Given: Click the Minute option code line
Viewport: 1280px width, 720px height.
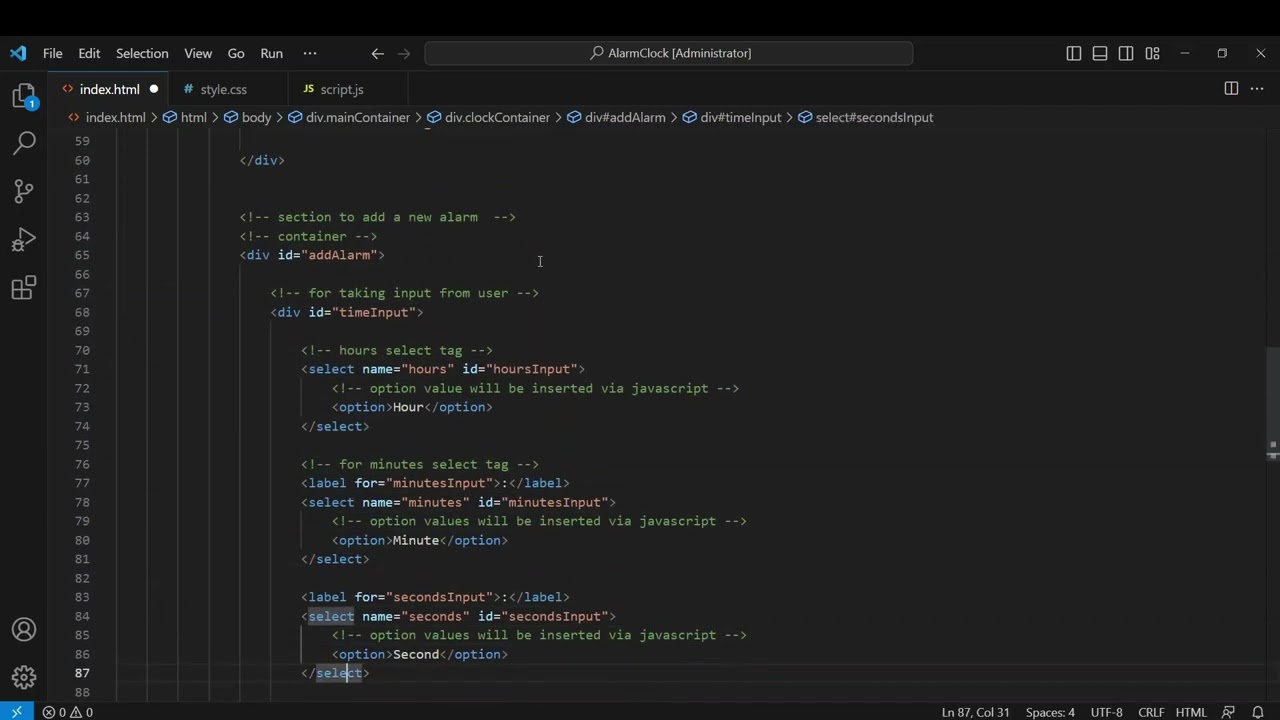Looking at the screenshot, I should coord(420,540).
